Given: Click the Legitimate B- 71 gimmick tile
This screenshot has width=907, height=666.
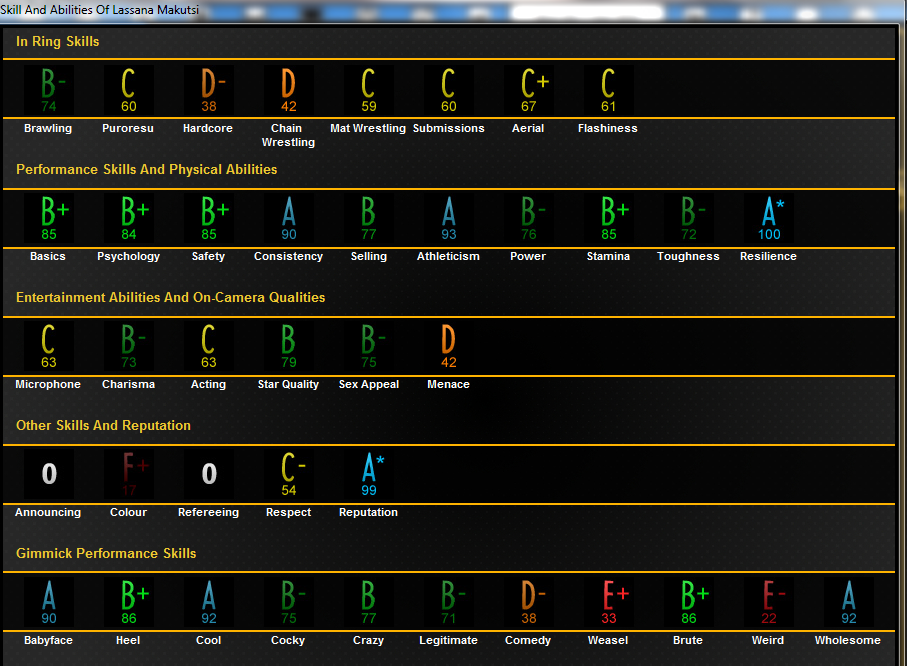Looking at the screenshot, I should pyautogui.click(x=448, y=602).
